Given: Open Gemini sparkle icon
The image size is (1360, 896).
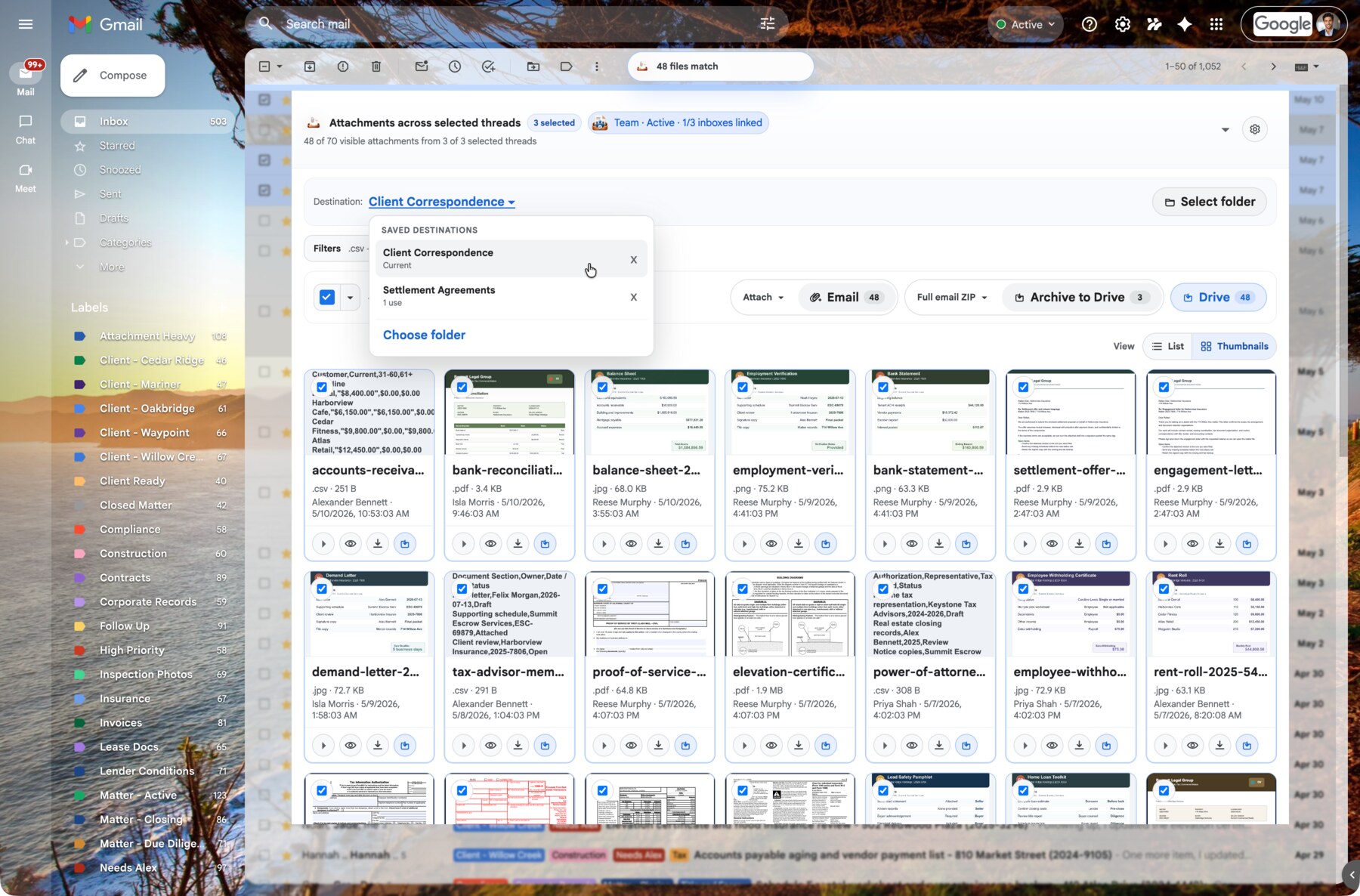Looking at the screenshot, I should click(1185, 24).
